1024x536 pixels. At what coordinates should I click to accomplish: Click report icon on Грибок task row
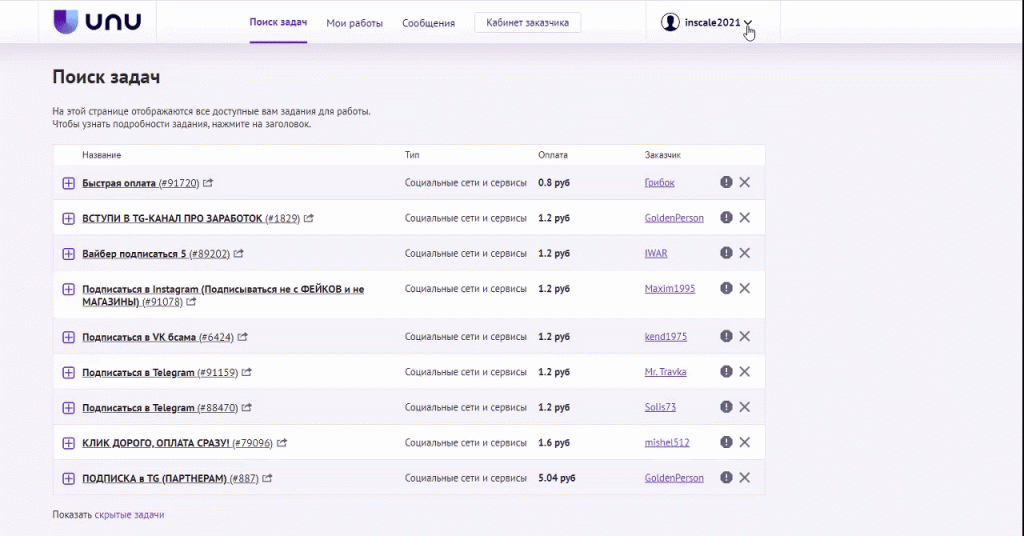coord(726,182)
